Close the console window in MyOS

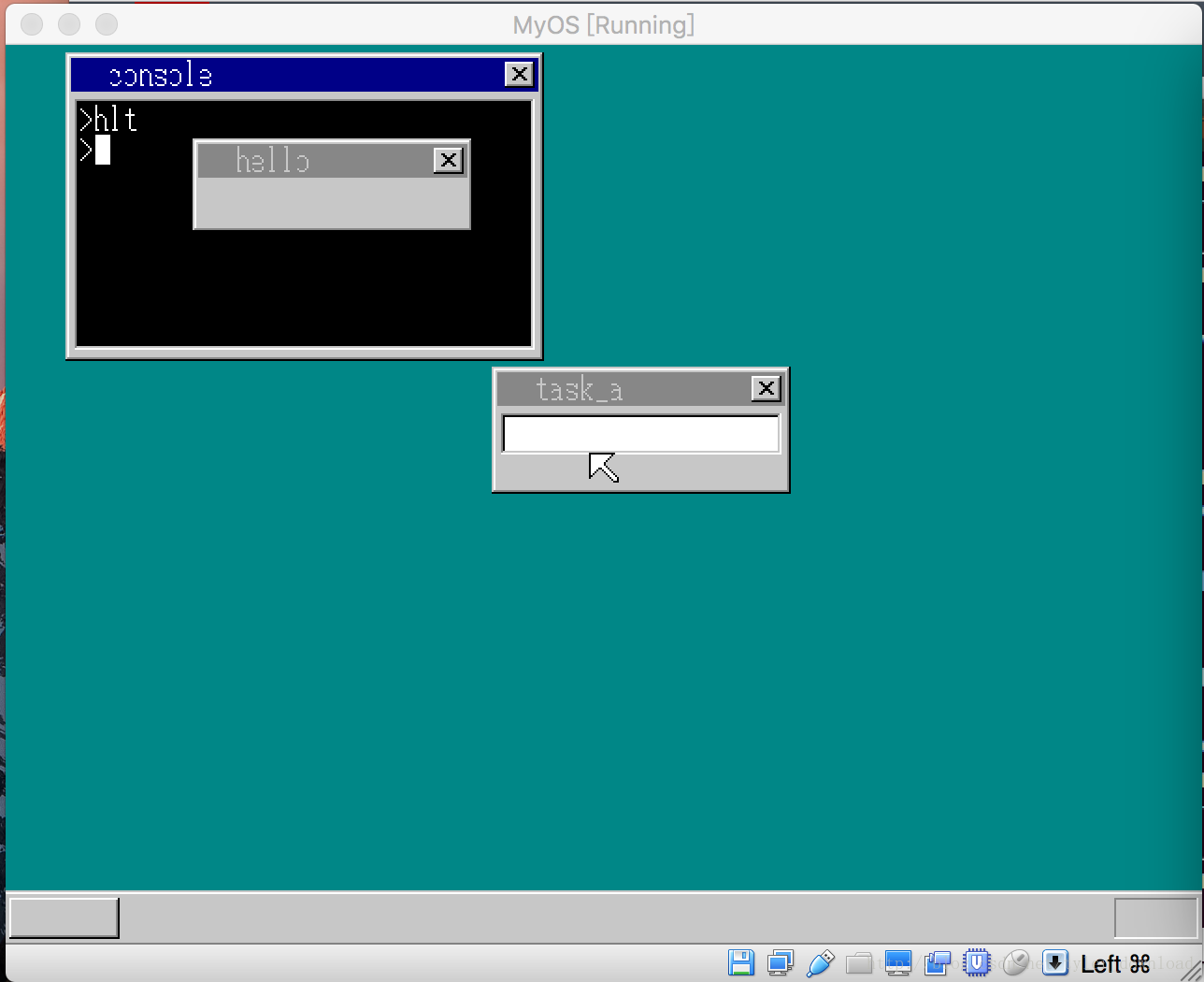(519, 74)
